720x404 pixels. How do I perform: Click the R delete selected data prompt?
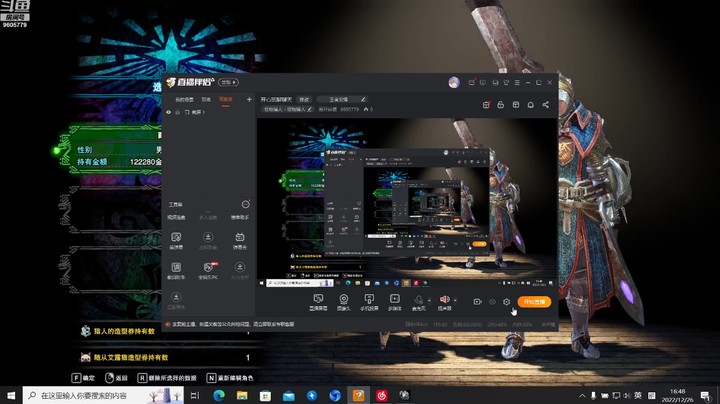point(167,378)
